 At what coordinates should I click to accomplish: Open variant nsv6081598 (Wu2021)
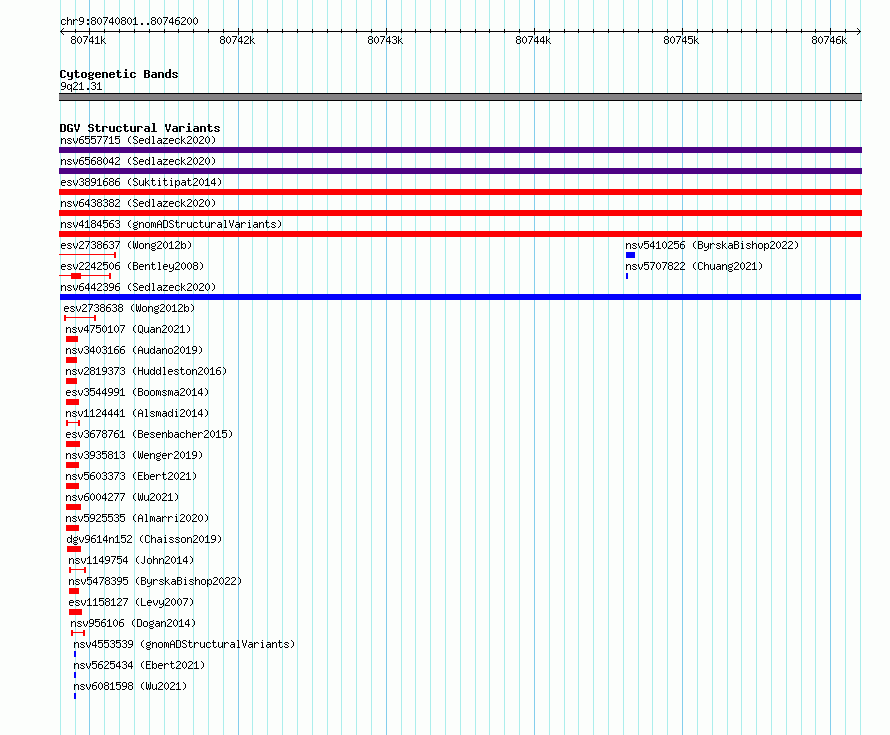(x=130, y=686)
